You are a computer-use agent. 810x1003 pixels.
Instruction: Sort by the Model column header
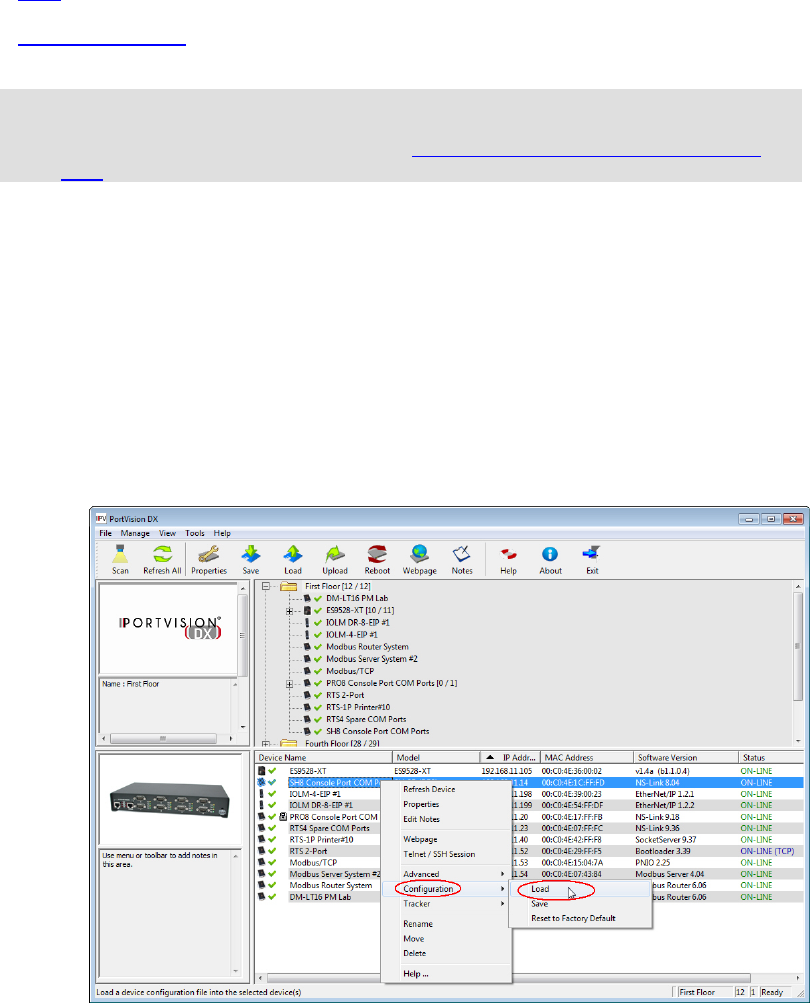pos(436,757)
